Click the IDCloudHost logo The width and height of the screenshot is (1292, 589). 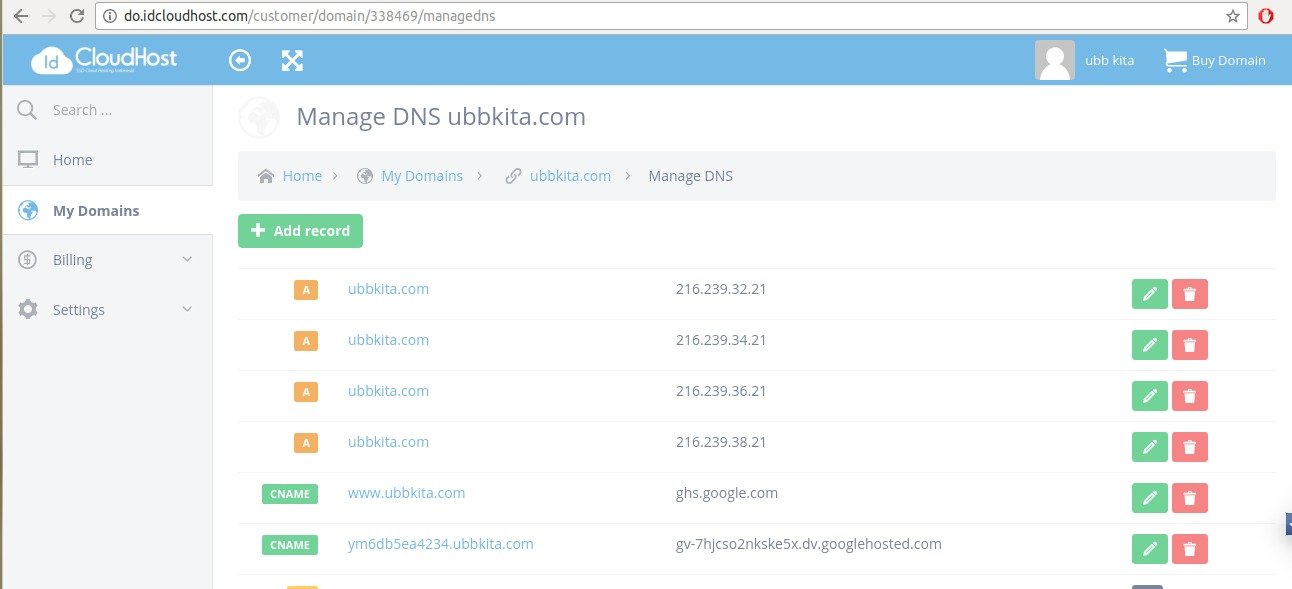click(x=103, y=60)
